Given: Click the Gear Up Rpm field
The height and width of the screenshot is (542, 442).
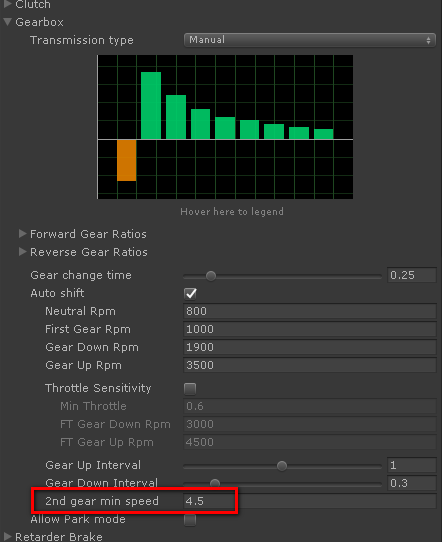Looking at the screenshot, I should [x=310, y=365].
